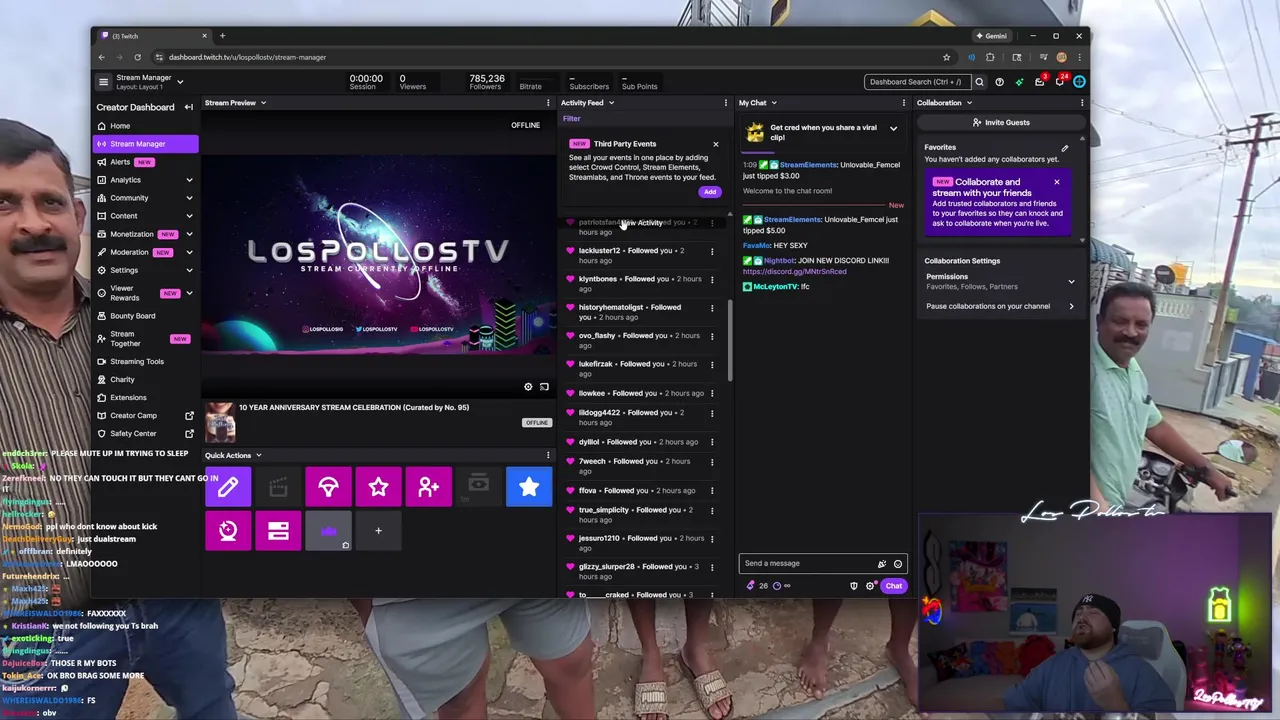Click the Raid Channel parachute quick action
Image resolution: width=1280 pixels, height=720 pixels.
click(328, 487)
